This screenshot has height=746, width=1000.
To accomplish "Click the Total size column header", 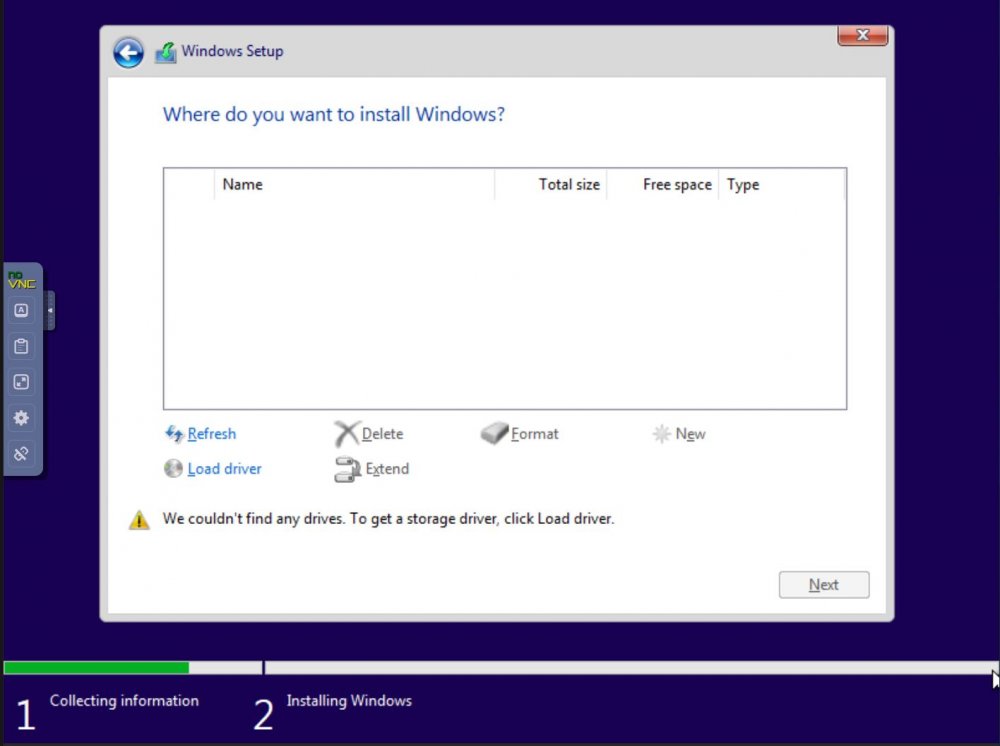I will click(550, 184).
